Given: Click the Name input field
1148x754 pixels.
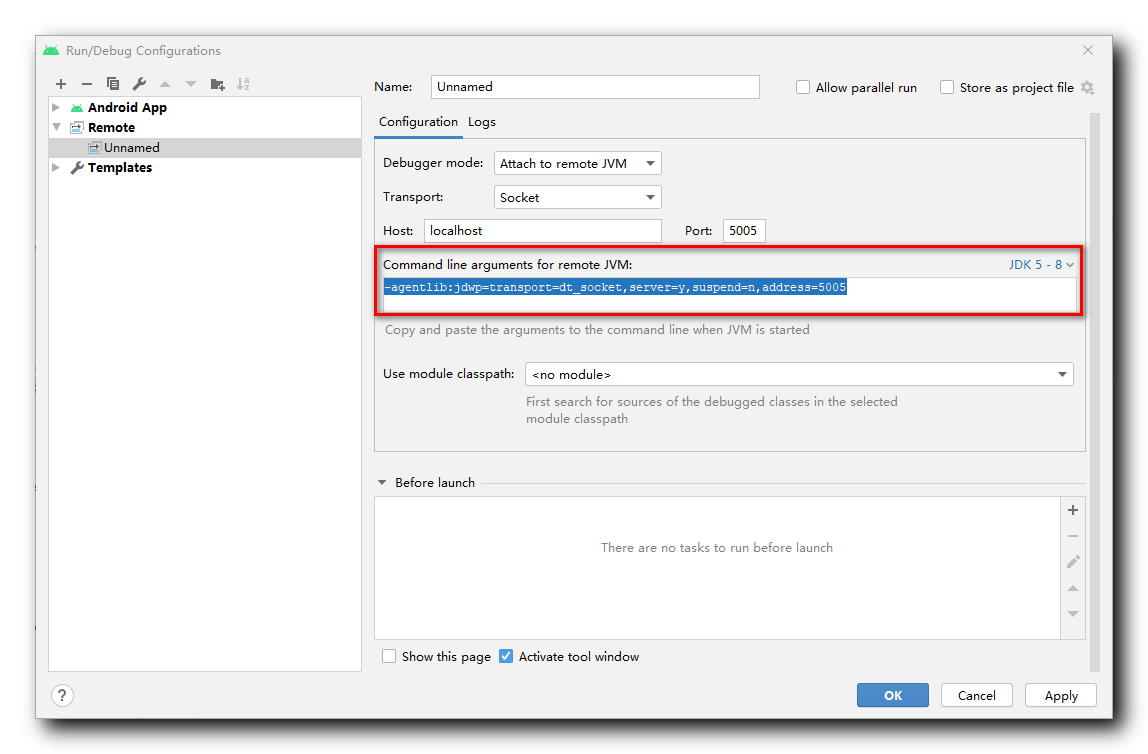Looking at the screenshot, I should [595, 86].
